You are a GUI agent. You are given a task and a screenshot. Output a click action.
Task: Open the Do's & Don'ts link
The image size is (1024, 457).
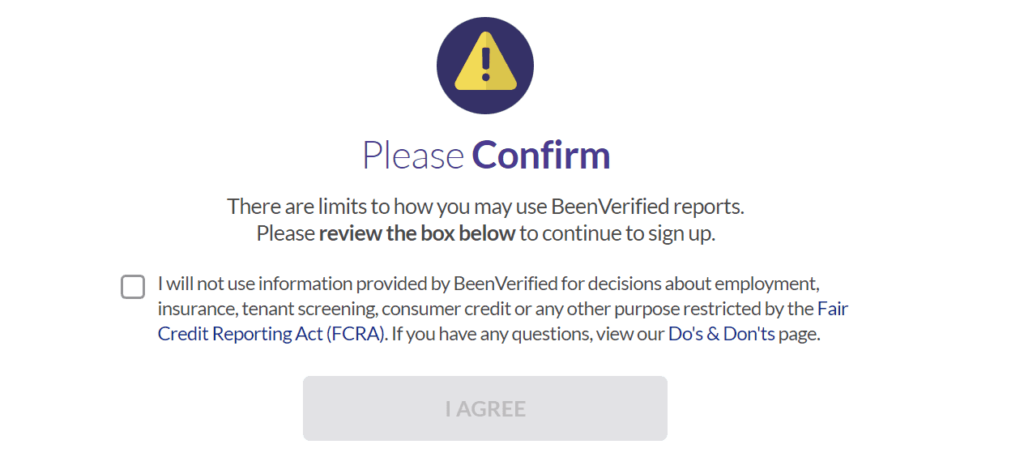[721, 334]
